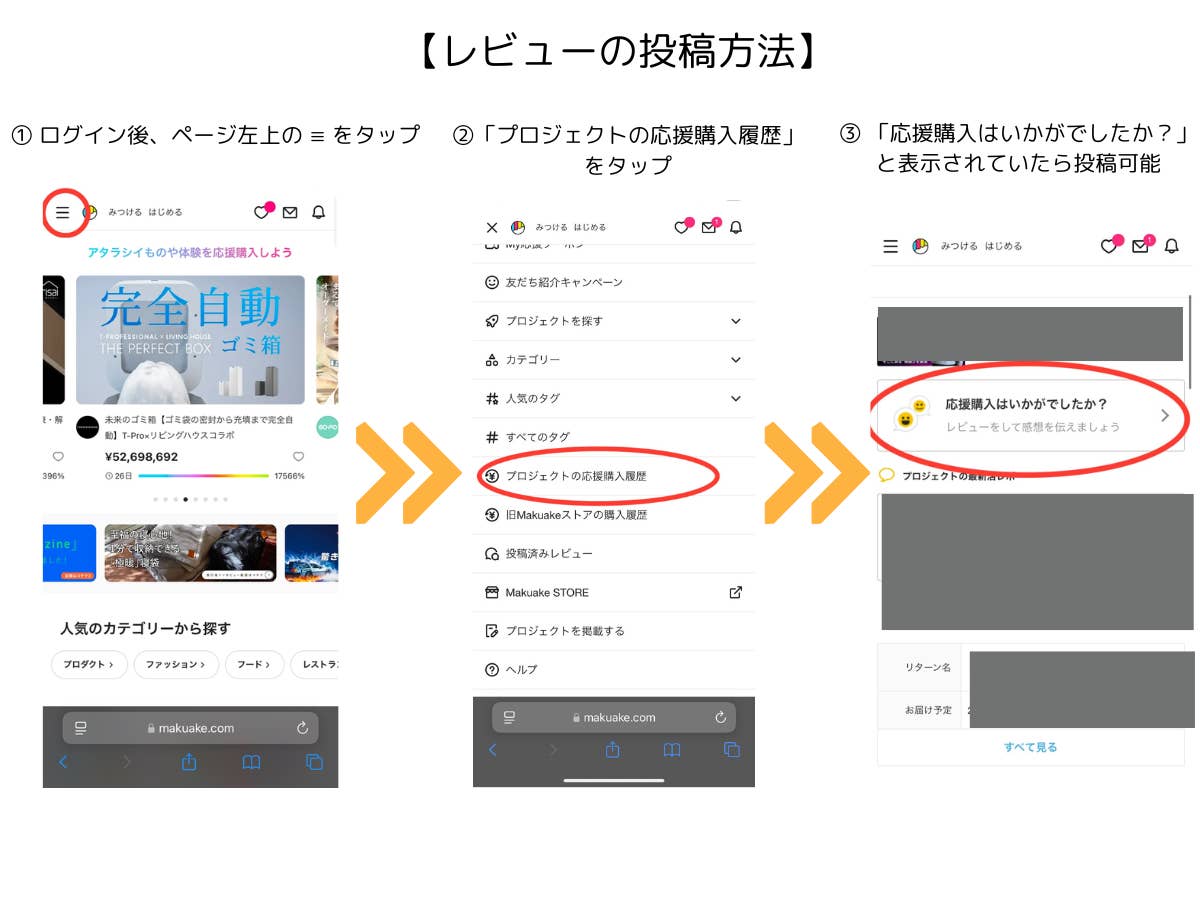Open the tabs icon in the middle screenshot's Safari toolbar
The height and width of the screenshot is (900, 1200).
click(x=731, y=749)
